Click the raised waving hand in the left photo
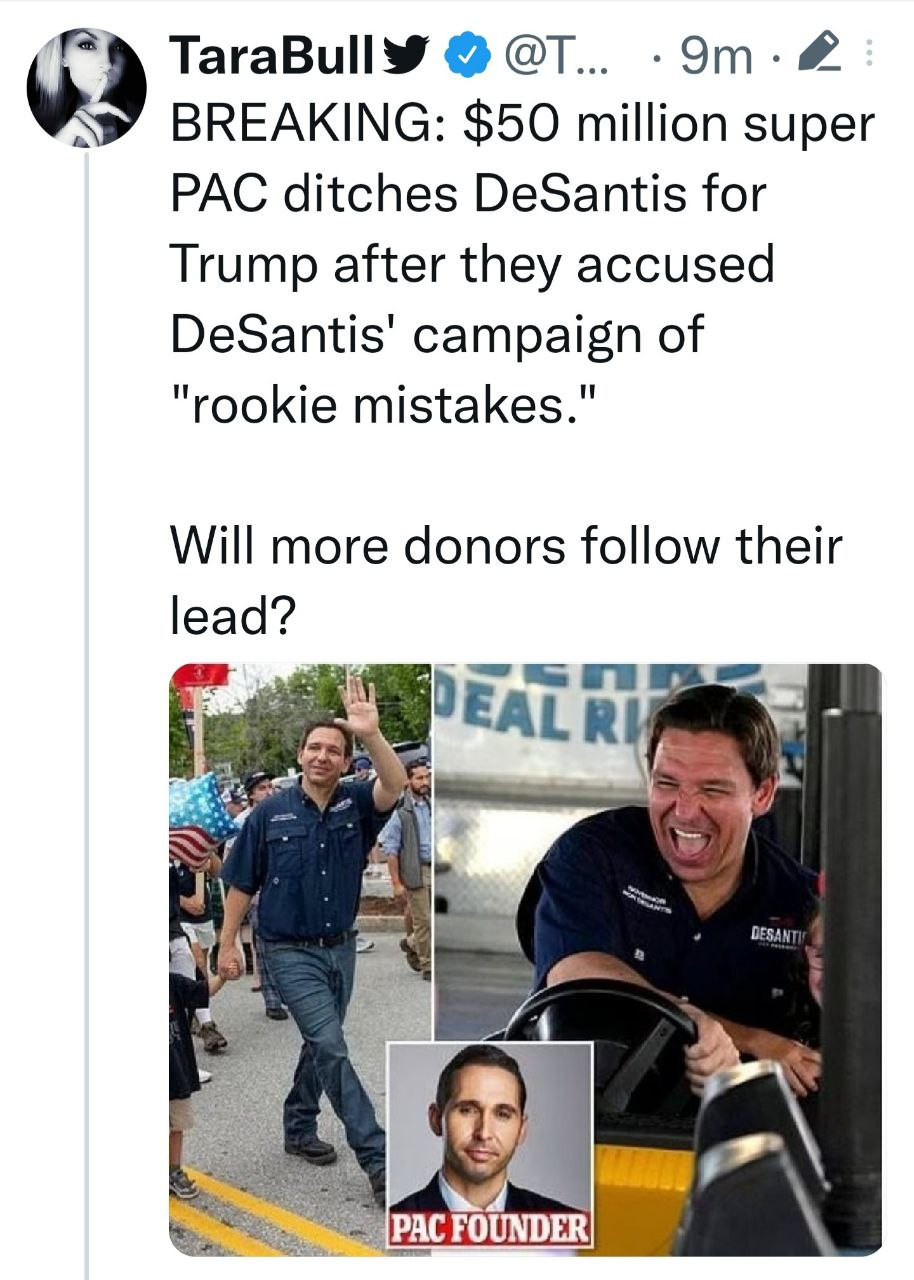The height and width of the screenshot is (1280, 914). pos(358,707)
